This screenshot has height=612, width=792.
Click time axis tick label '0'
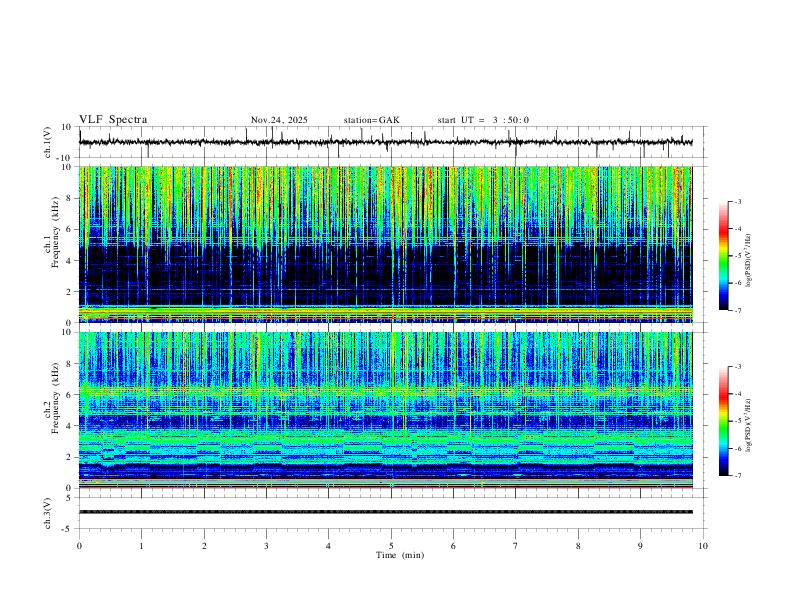pos(79,546)
